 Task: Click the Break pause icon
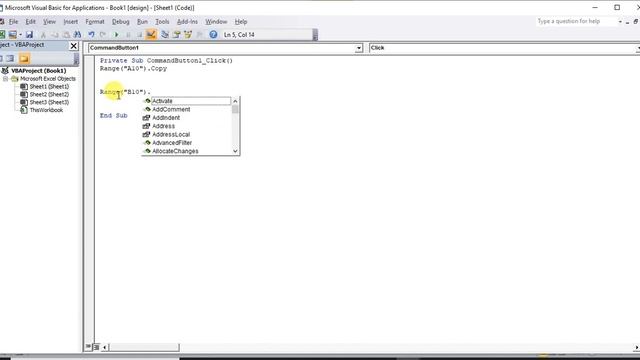coord(128,35)
